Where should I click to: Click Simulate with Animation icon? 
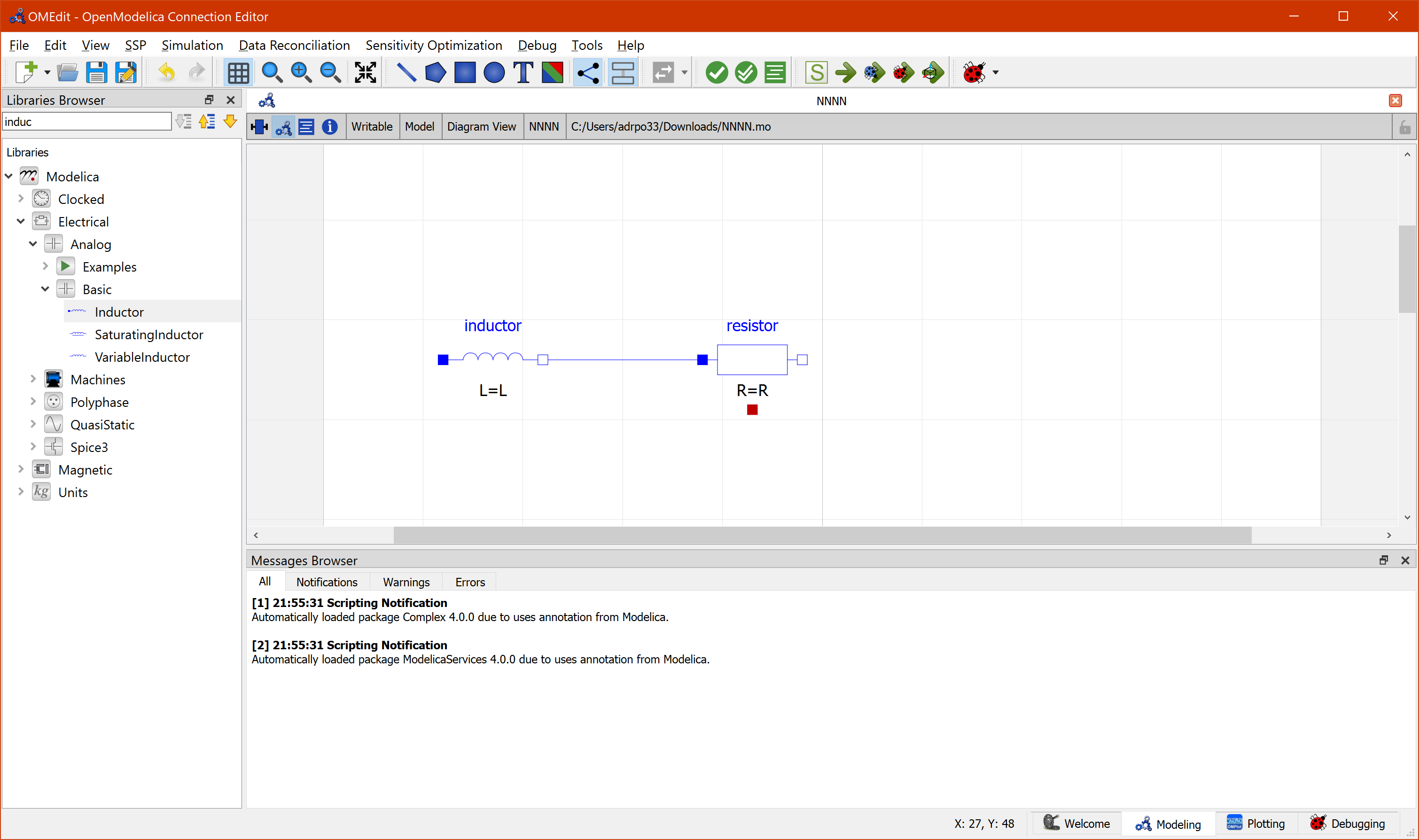(933, 72)
